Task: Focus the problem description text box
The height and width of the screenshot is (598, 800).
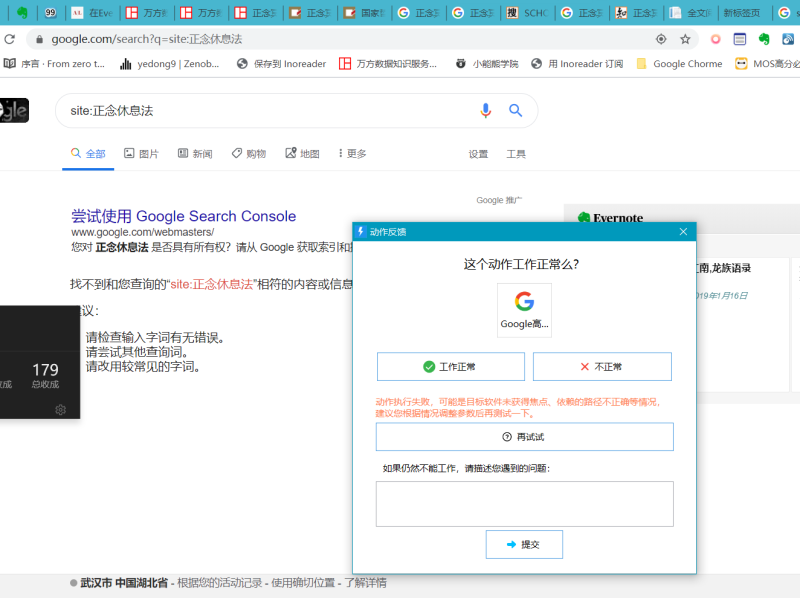Action: pos(524,504)
